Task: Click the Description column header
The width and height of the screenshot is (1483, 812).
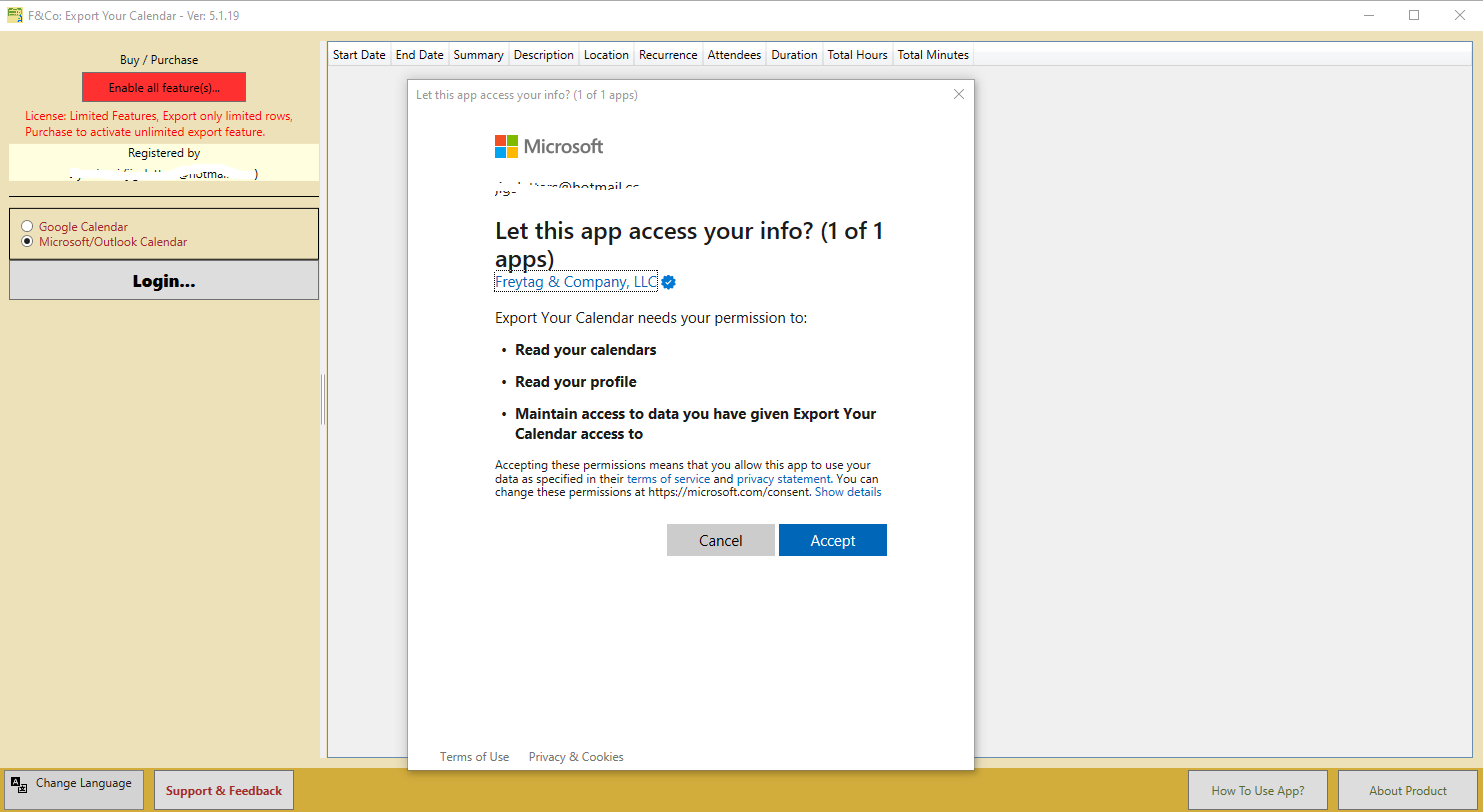Action: click(x=544, y=55)
